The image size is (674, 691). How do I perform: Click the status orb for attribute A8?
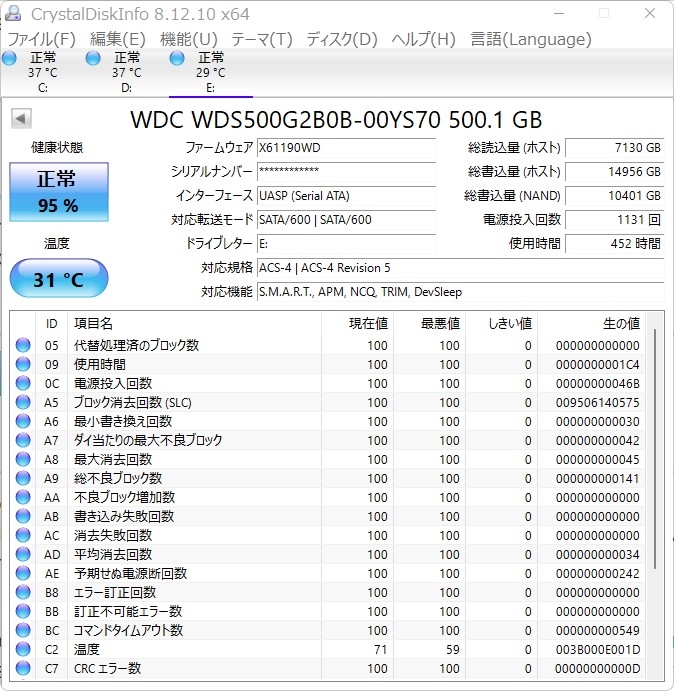click(x=23, y=459)
